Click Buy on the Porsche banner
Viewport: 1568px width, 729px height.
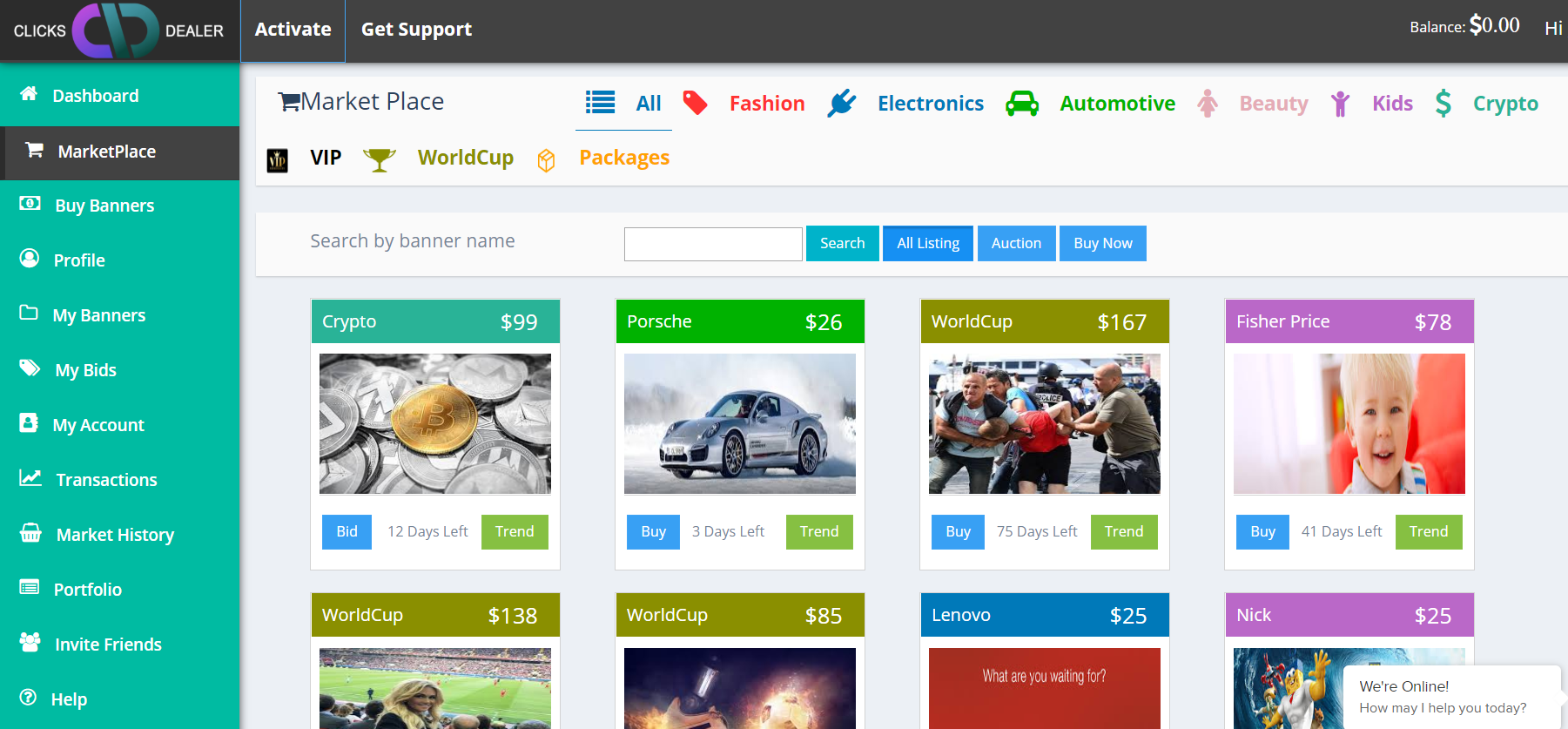coord(653,532)
